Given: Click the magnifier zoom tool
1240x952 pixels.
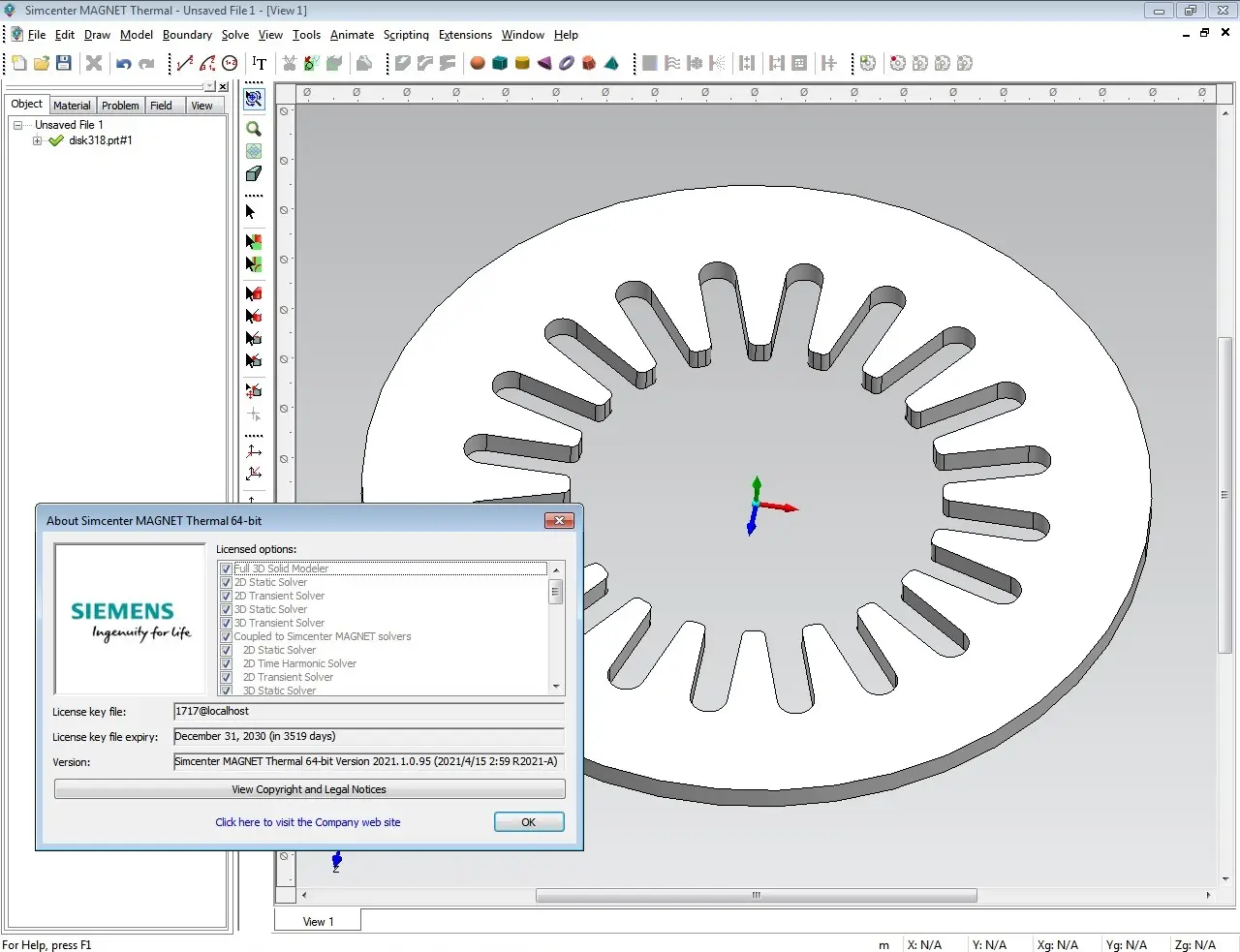Looking at the screenshot, I should point(254,129).
